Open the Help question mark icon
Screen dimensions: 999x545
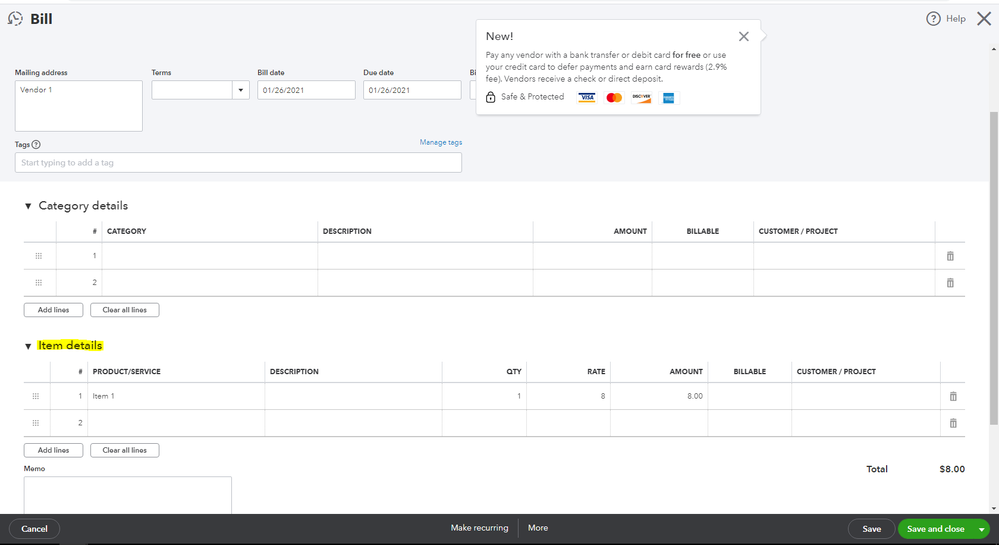pos(933,18)
